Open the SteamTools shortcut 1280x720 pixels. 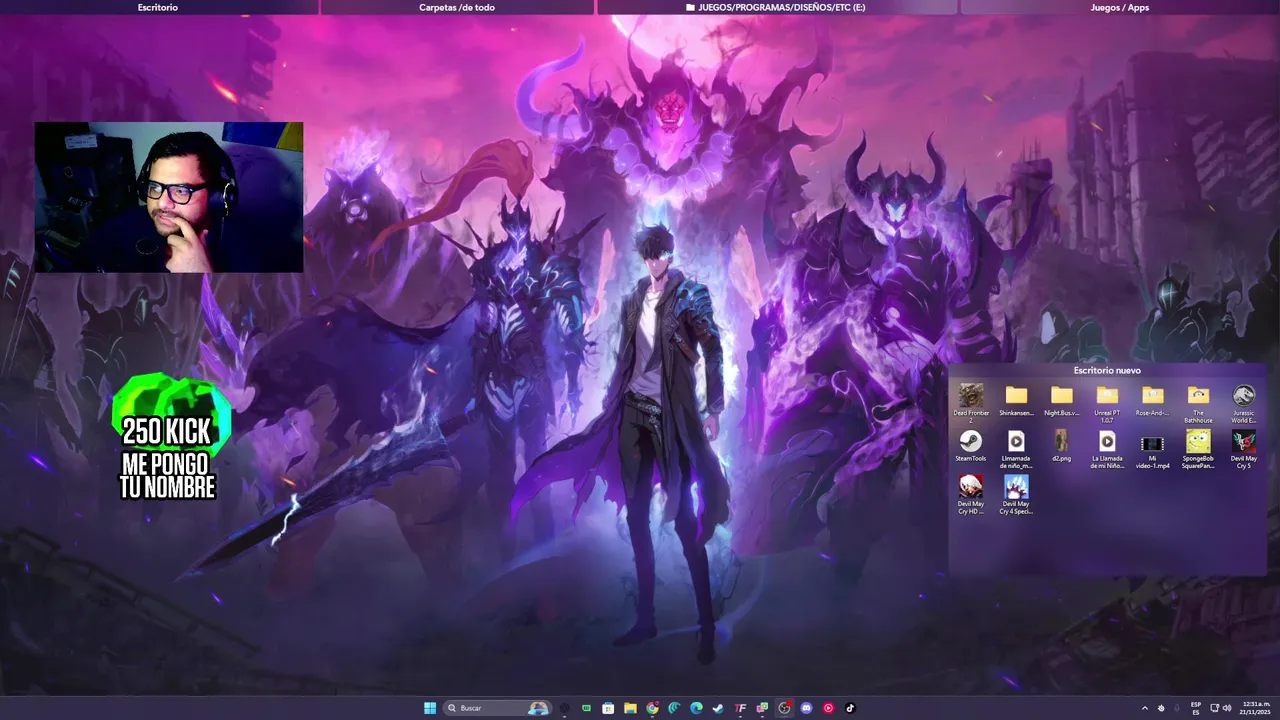point(970,446)
